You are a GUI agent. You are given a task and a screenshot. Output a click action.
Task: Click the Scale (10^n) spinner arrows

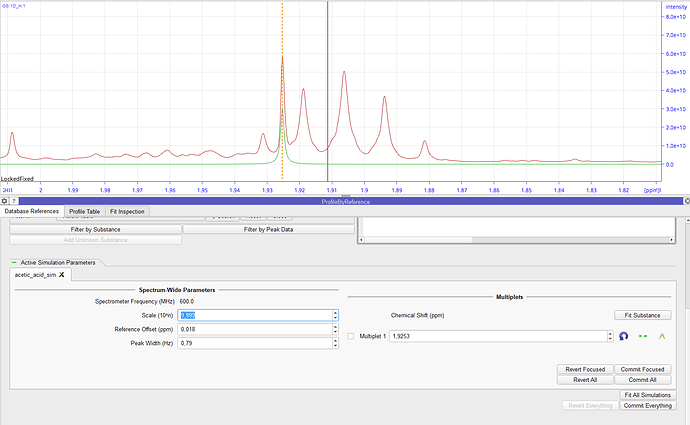[x=334, y=314]
